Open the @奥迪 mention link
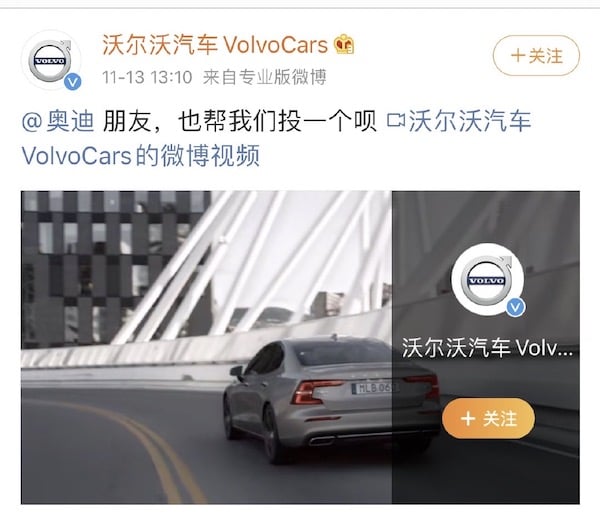 (58, 122)
